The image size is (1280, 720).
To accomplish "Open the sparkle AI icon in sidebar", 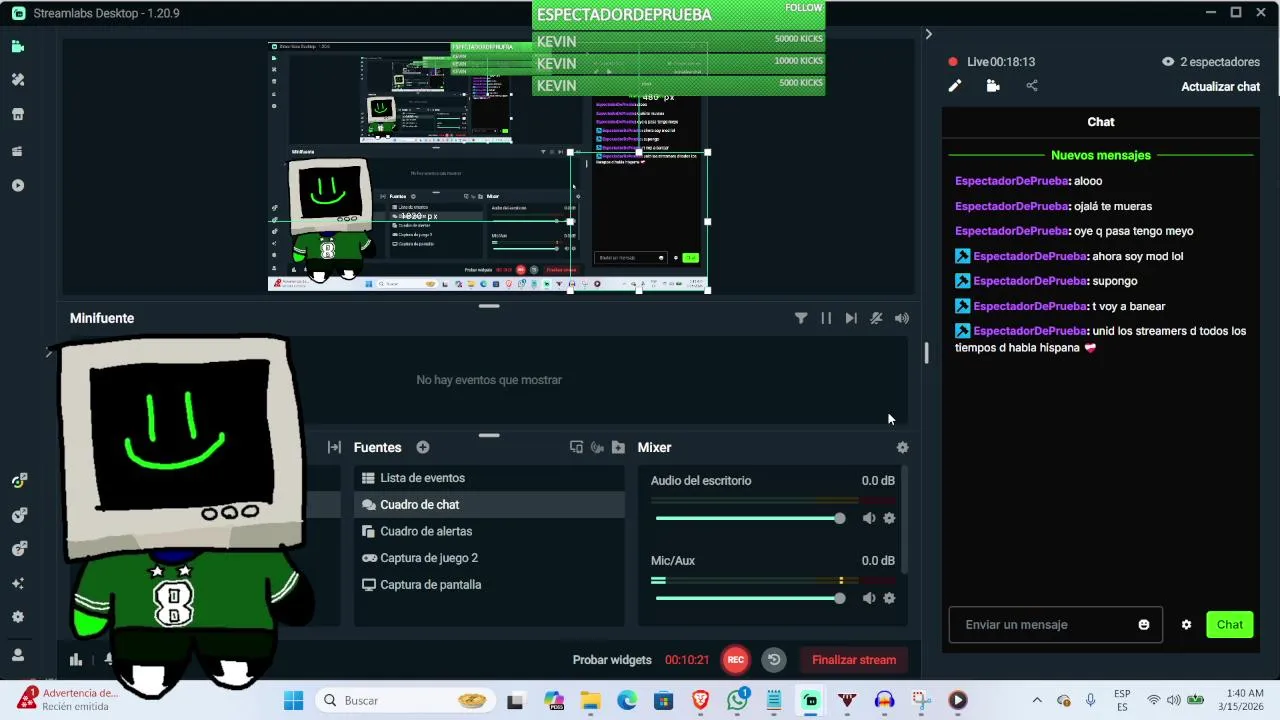I will click(x=18, y=583).
